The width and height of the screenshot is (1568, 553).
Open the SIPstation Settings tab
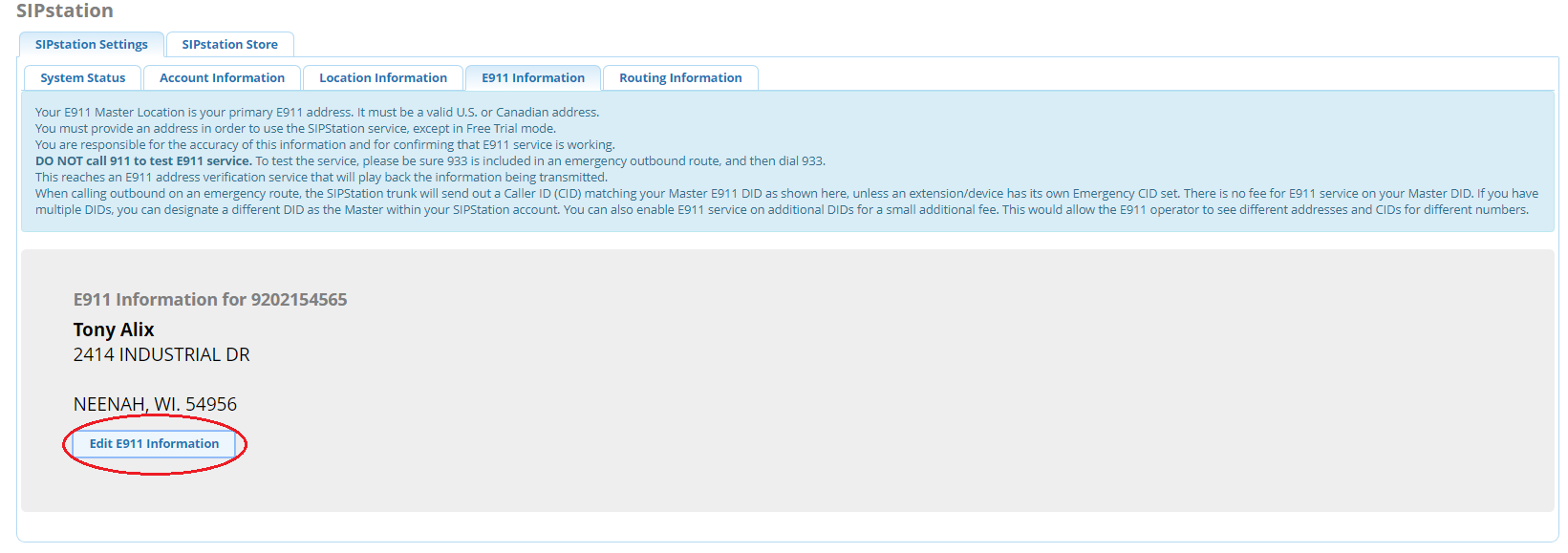[x=92, y=45]
